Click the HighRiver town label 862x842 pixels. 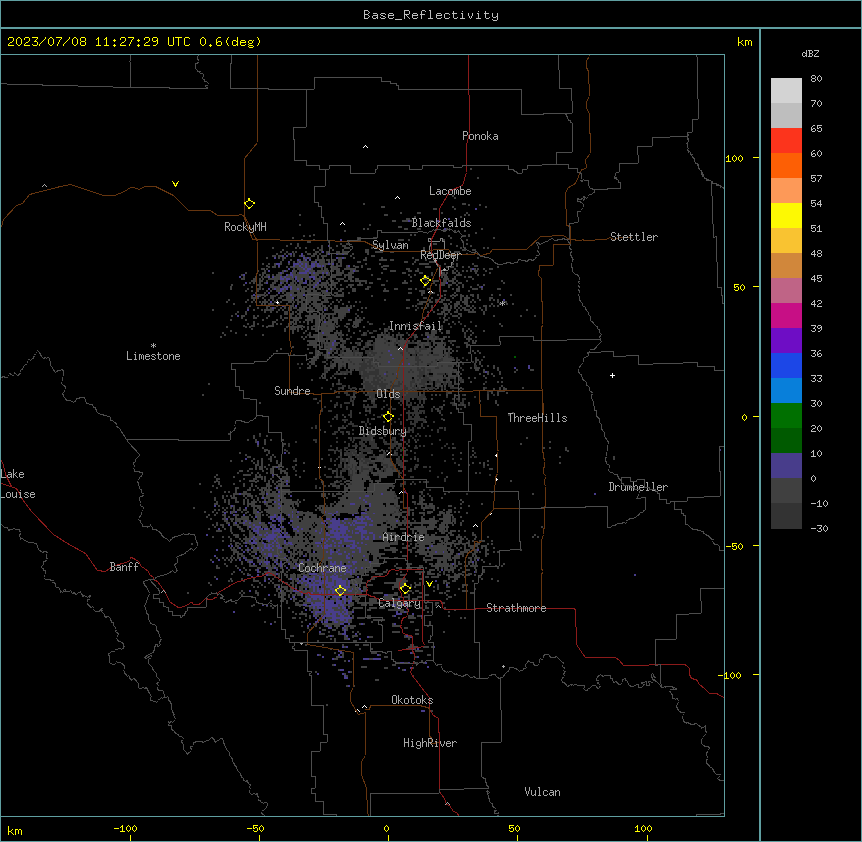(430, 743)
